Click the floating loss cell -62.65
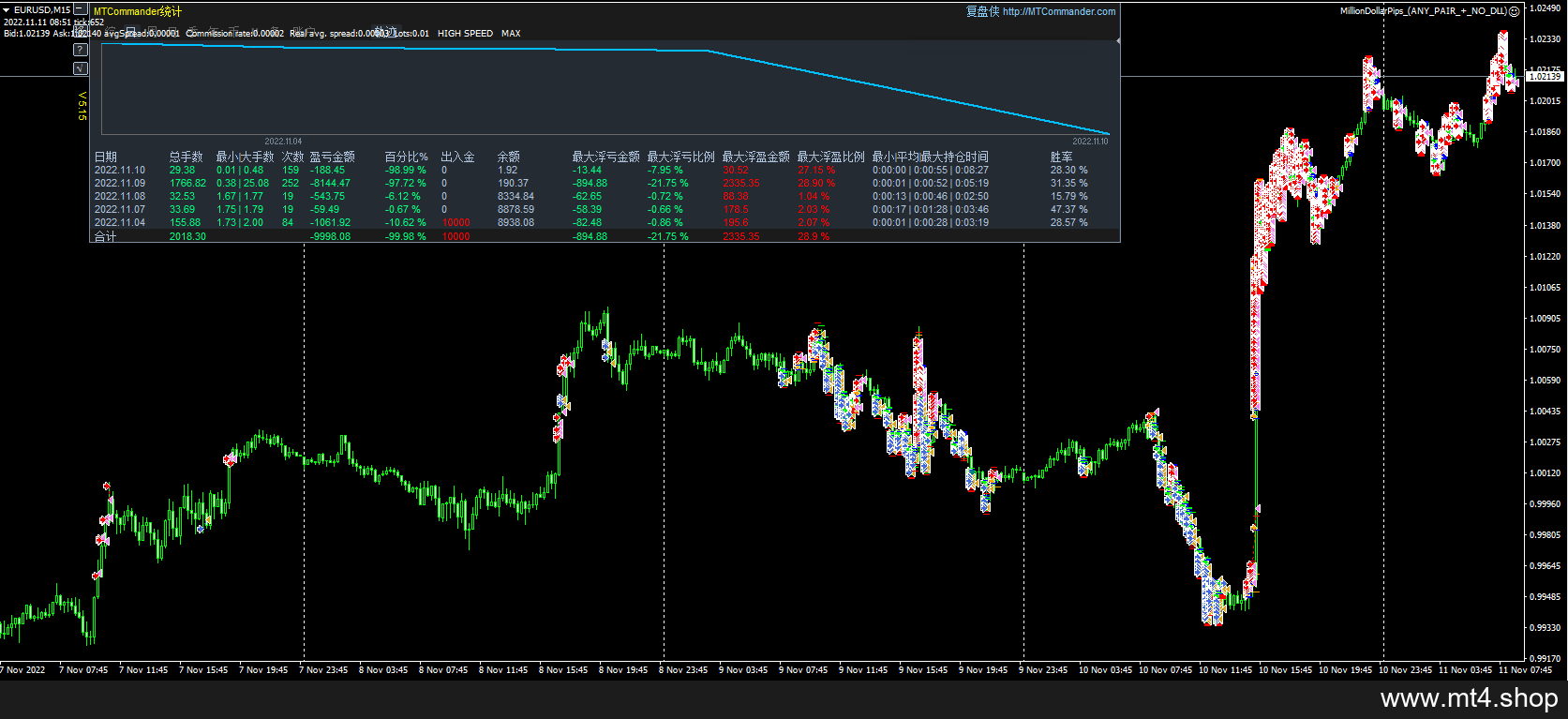 (587, 197)
